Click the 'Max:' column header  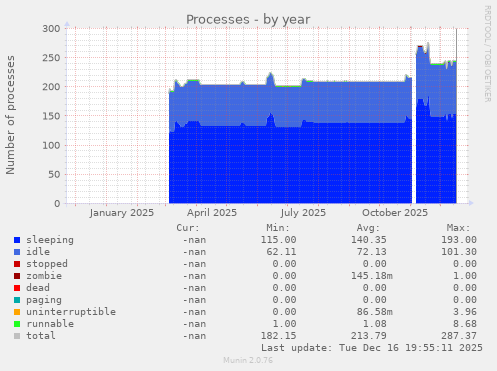tap(459, 228)
